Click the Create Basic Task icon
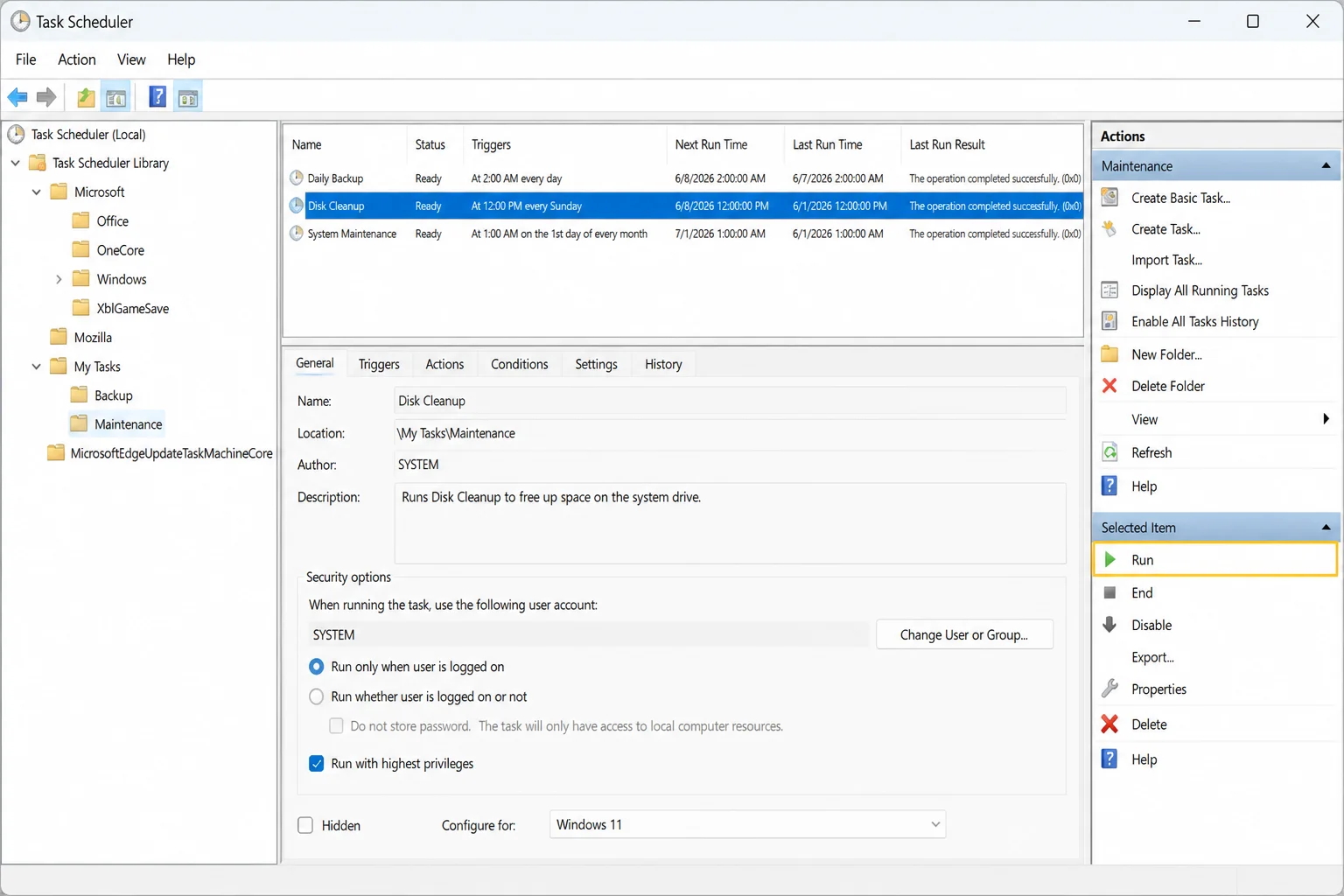Screen dimensions: 1344x896 1109,197
